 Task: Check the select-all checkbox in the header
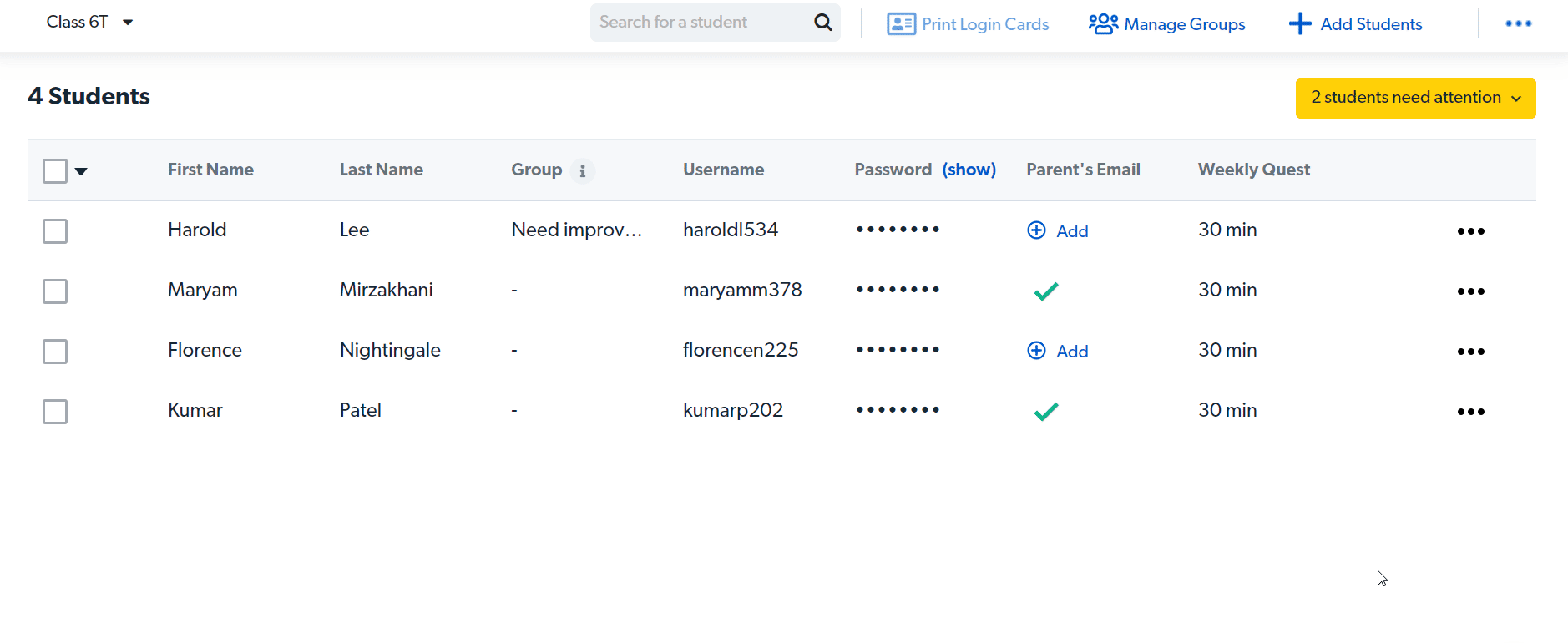[x=55, y=171]
